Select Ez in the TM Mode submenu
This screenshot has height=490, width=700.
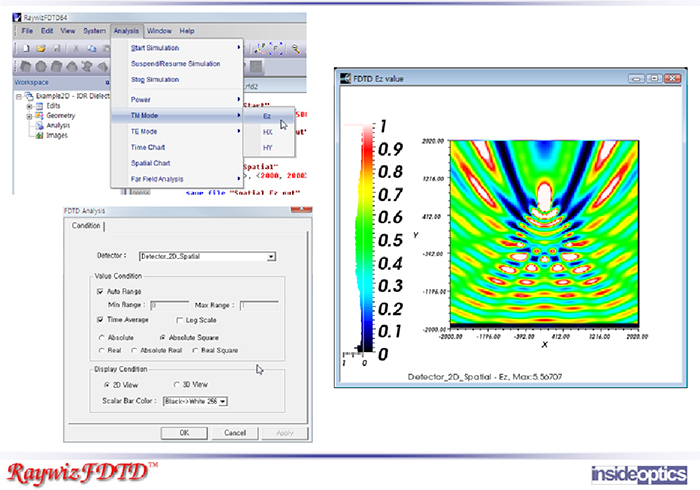(269, 116)
